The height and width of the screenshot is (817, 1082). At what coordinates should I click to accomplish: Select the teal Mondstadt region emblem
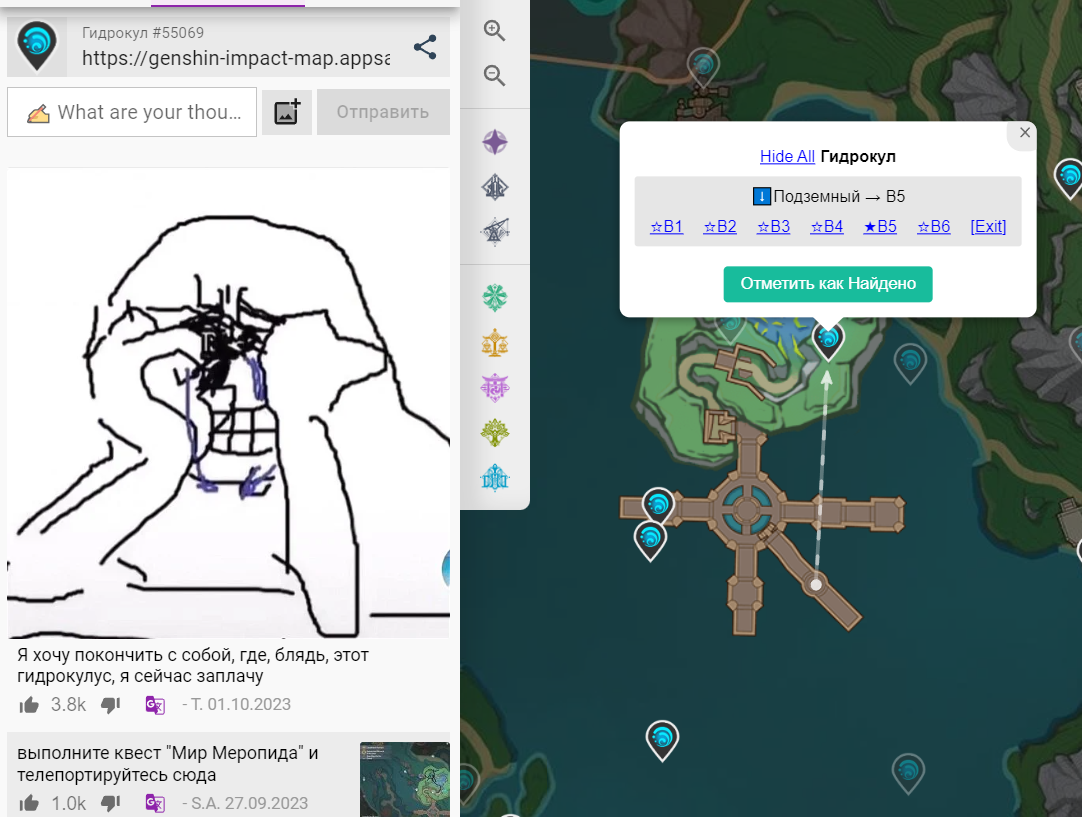495,297
